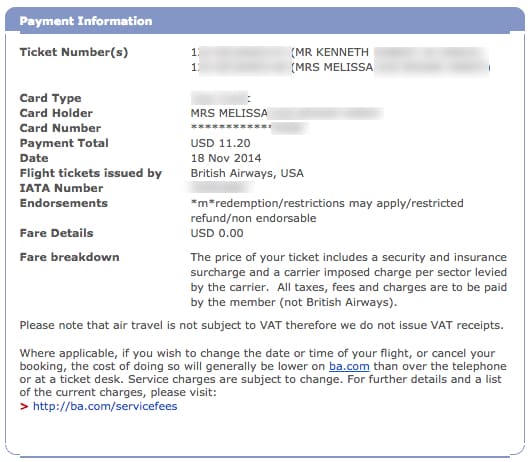This screenshot has height=462, width=531.
Task: Click the Payment Information header
Action: (86, 21)
